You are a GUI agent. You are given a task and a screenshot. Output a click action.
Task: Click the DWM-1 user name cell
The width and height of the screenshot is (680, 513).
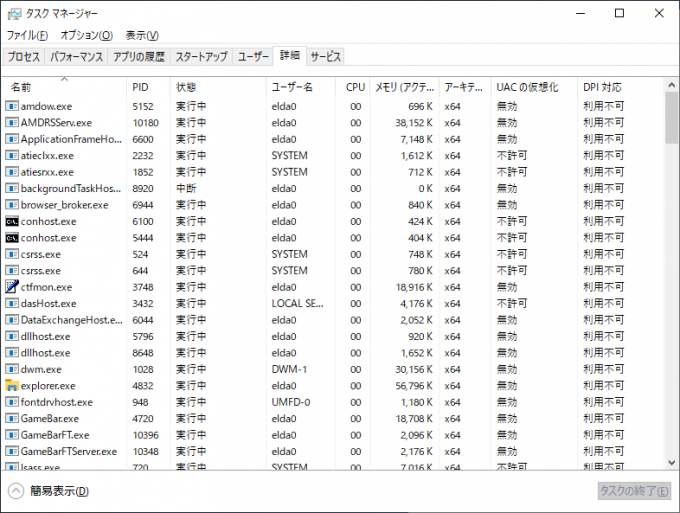pyautogui.click(x=289, y=369)
